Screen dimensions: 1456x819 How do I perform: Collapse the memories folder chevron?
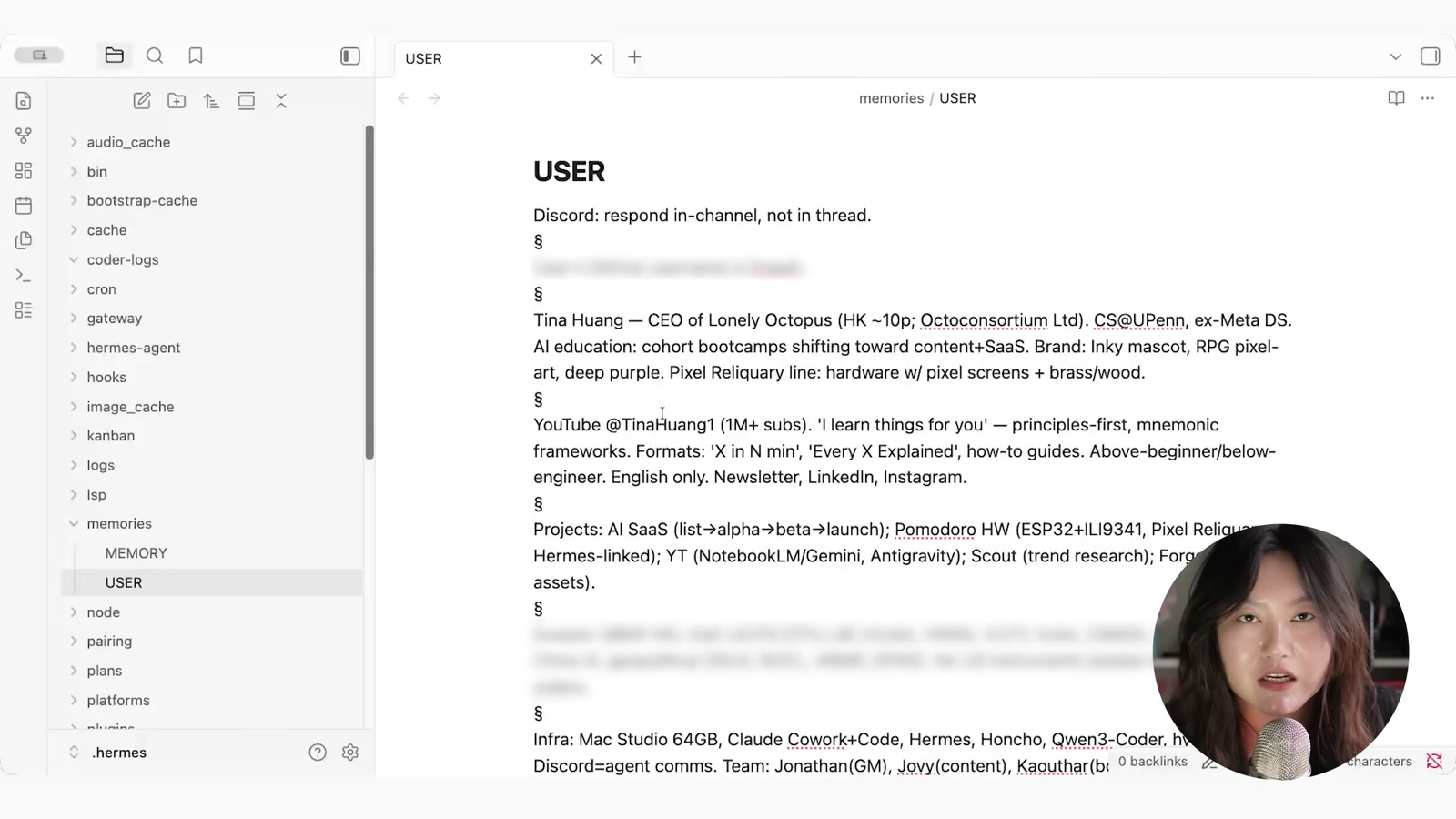click(x=74, y=524)
